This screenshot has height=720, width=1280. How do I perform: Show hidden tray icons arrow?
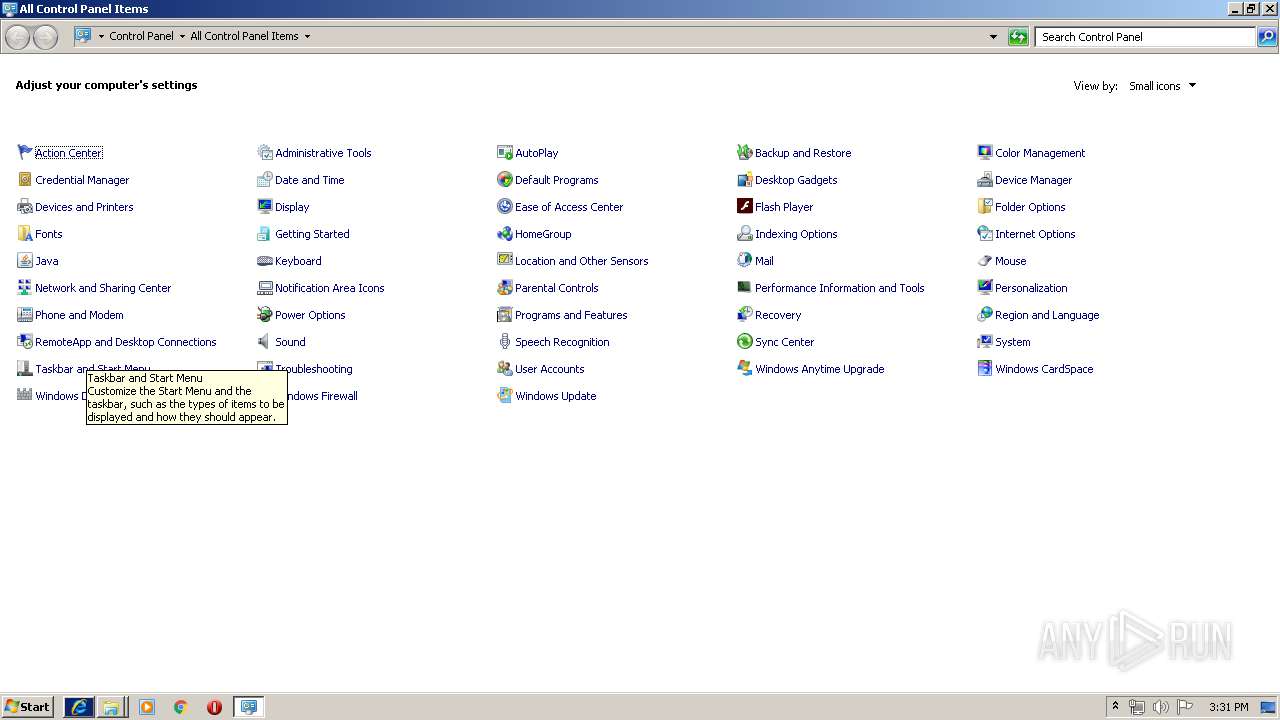1115,707
